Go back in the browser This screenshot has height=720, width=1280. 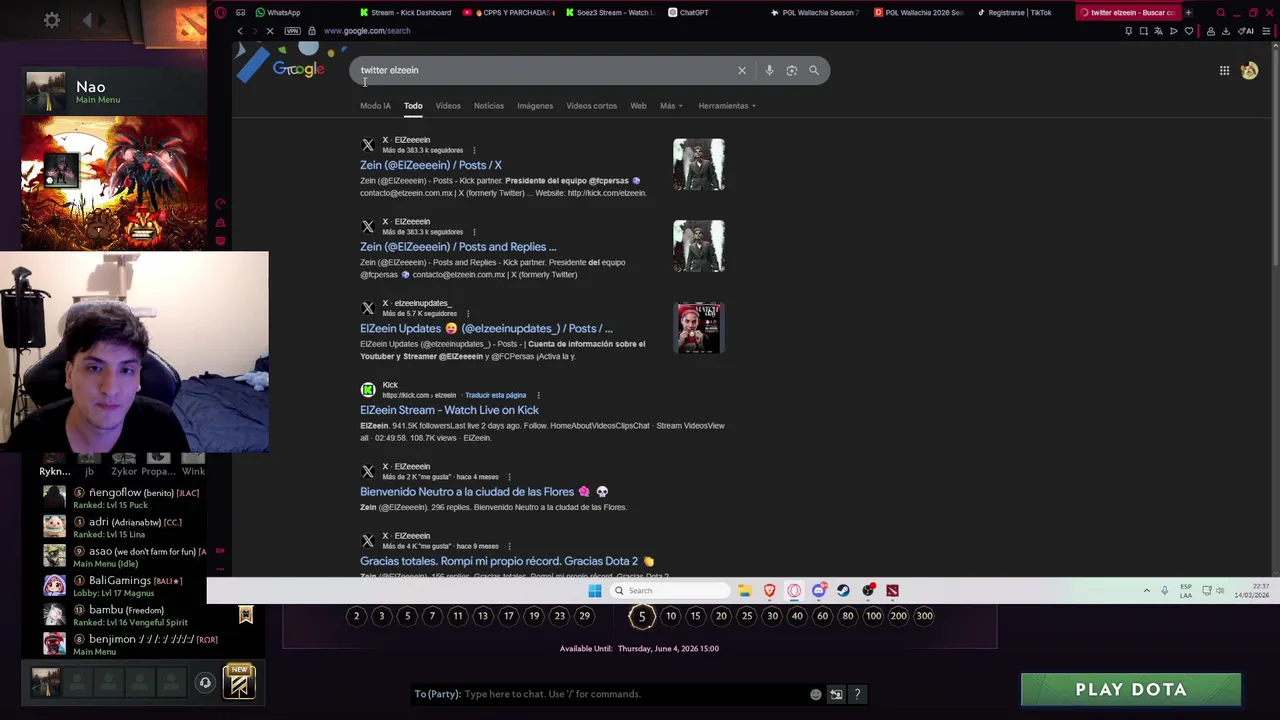pyautogui.click(x=240, y=31)
